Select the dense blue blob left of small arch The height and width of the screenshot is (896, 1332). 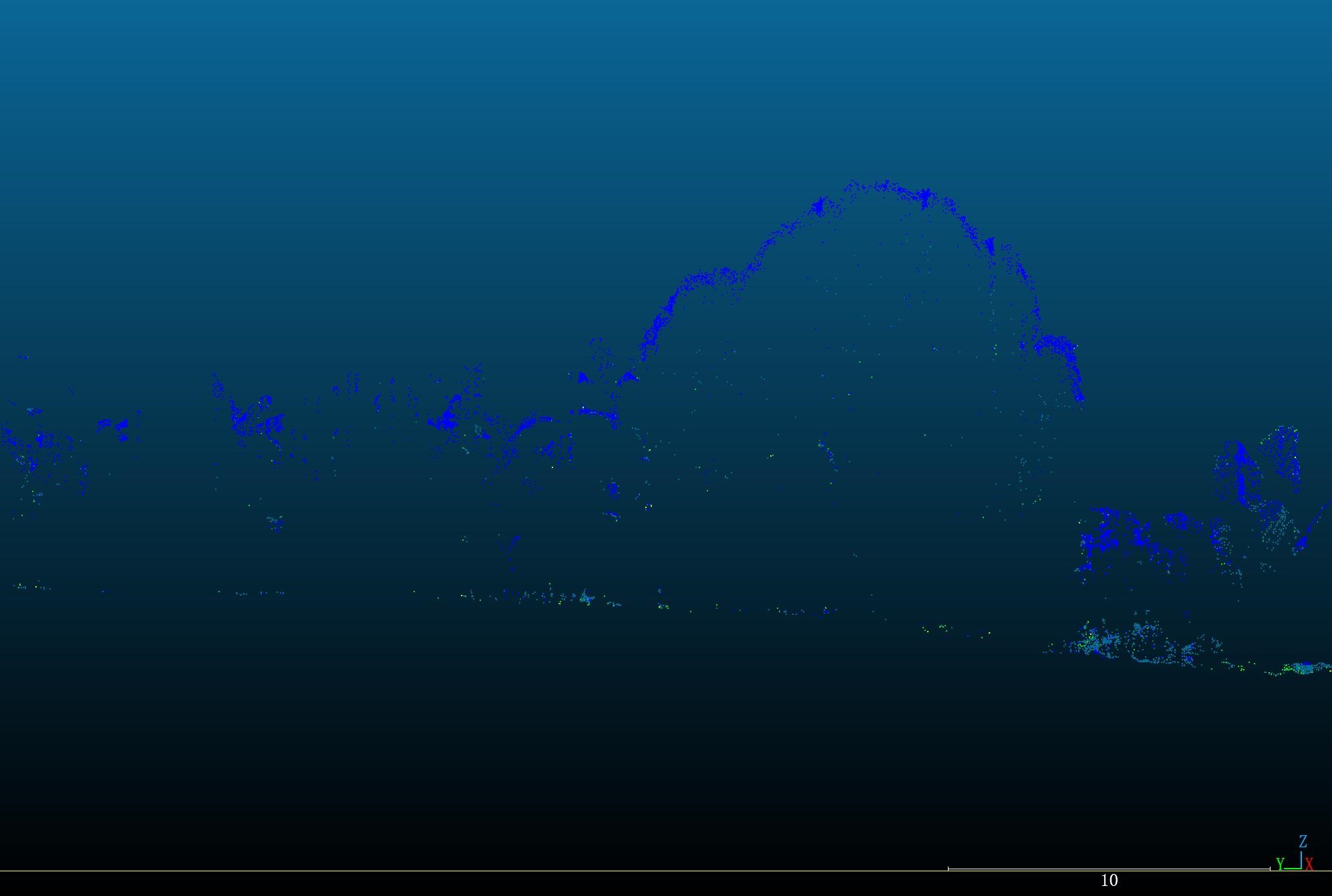446,421
